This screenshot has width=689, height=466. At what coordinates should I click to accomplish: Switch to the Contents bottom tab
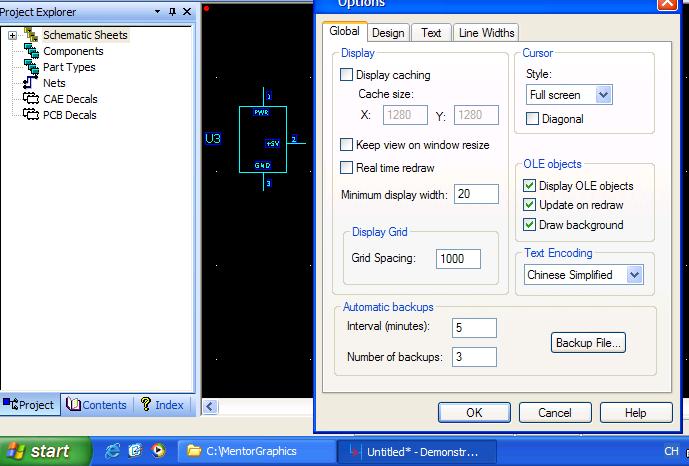pyautogui.click(x=96, y=405)
